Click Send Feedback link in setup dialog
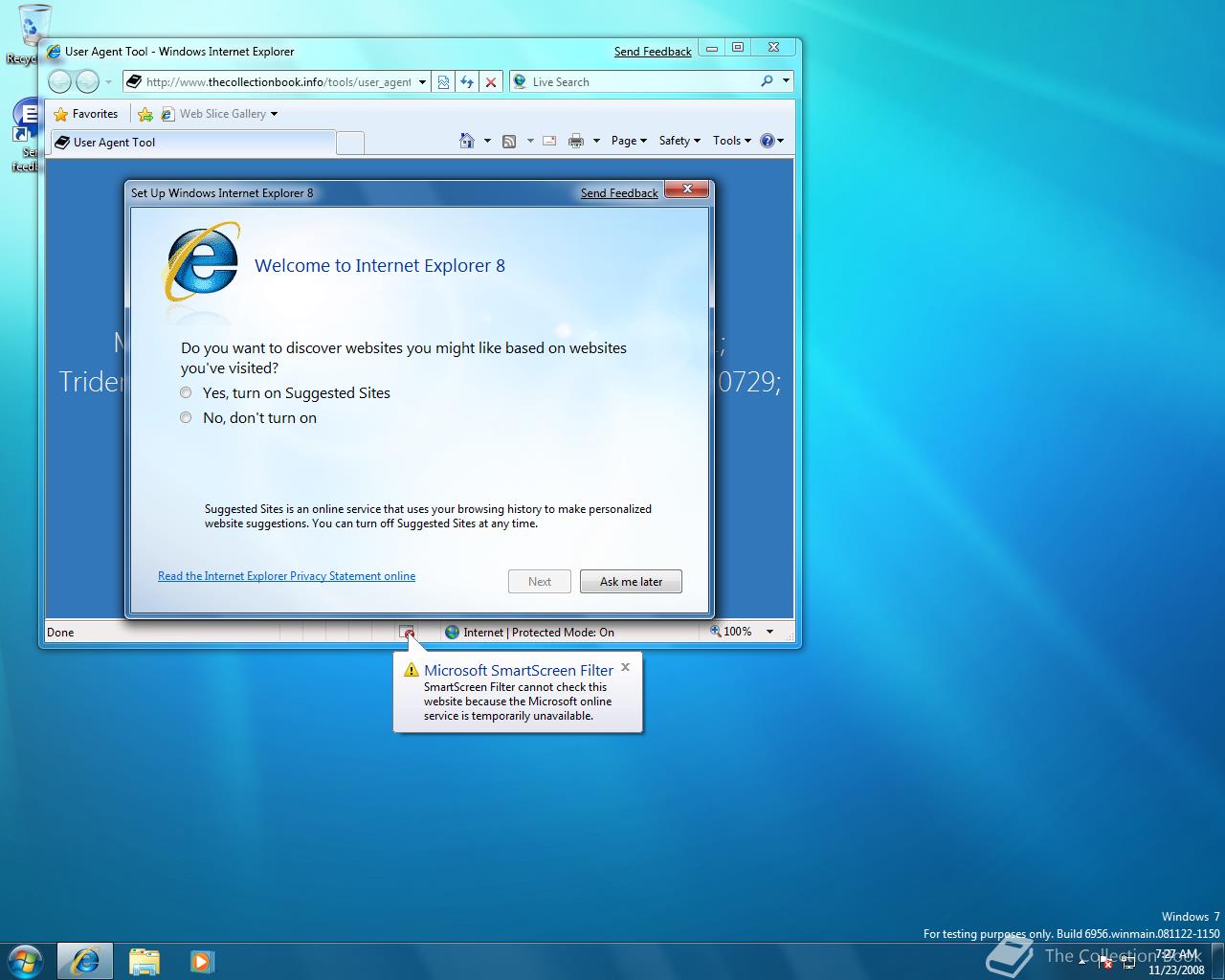The height and width of the screenshot is (980, 1225). click(x=619, y=193)
